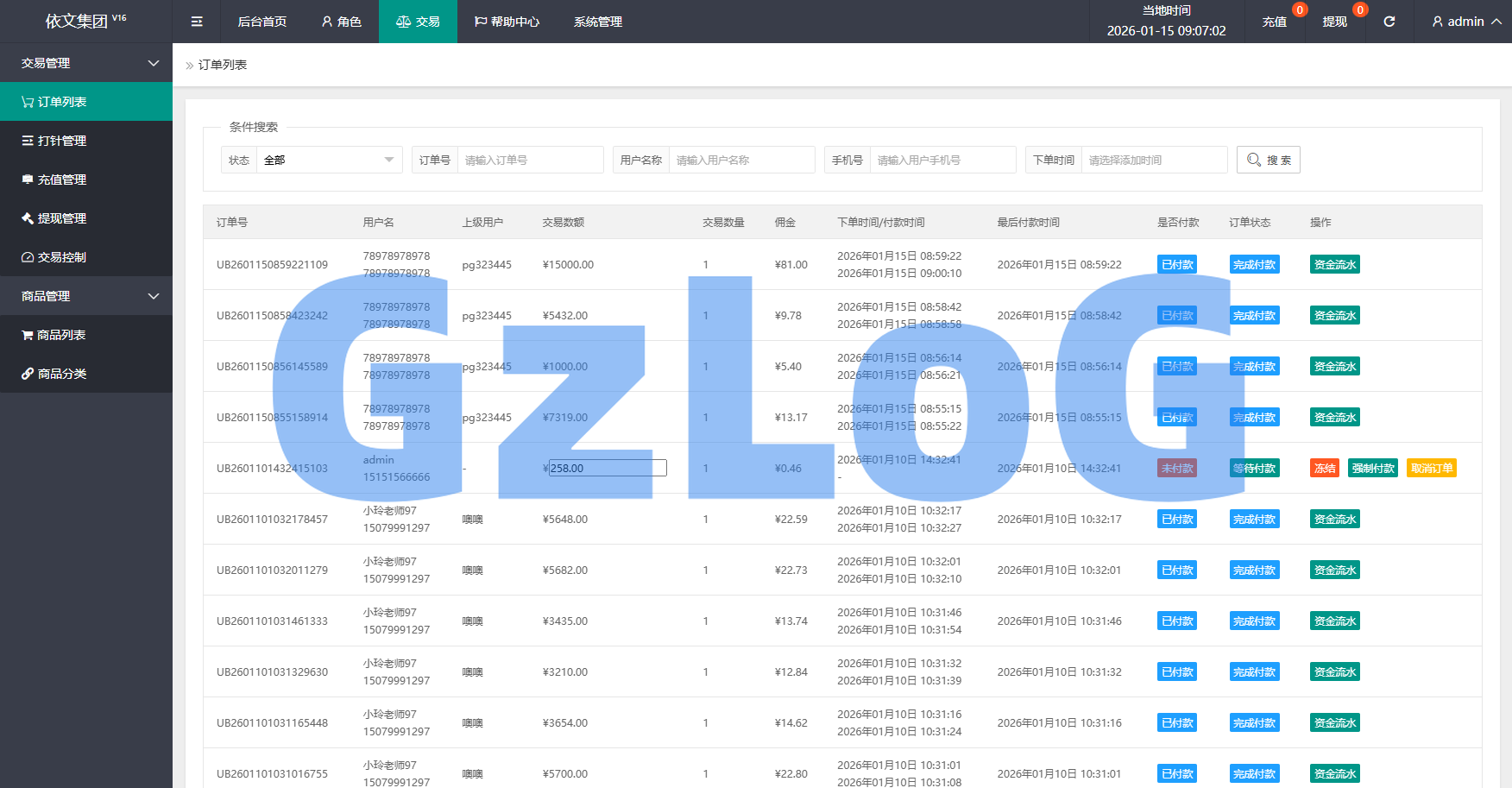
Task: Click the 下单时间 date picker field
Action: click(x=1153, y=160)
